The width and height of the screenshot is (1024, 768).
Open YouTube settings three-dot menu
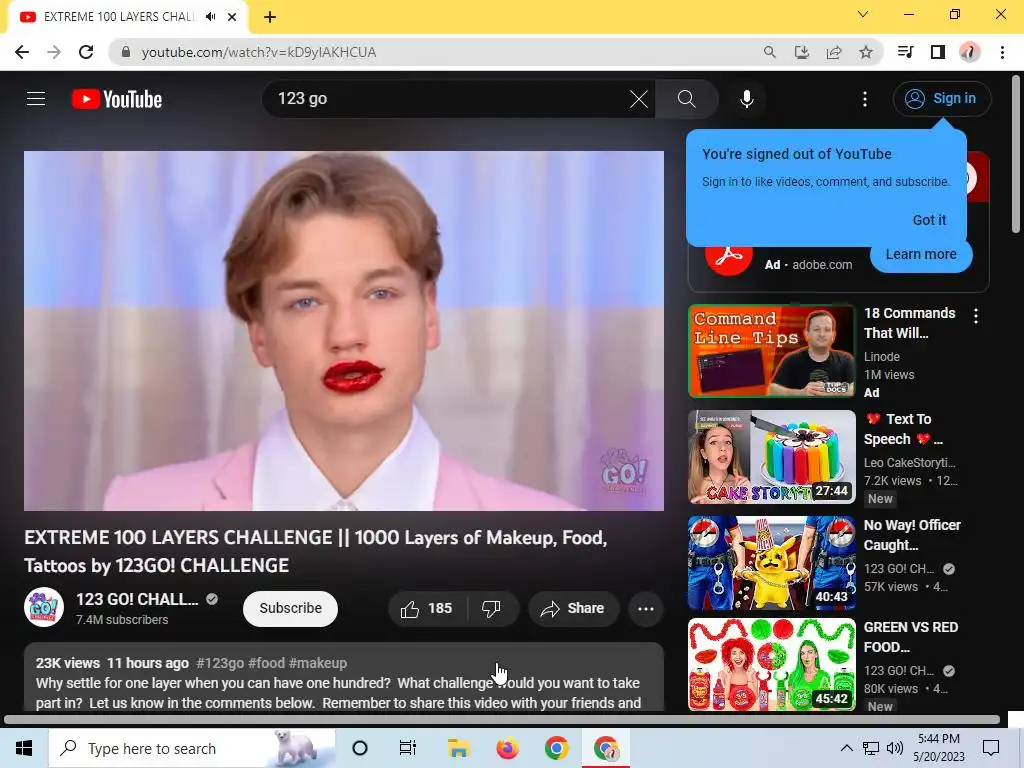(865, 99)
